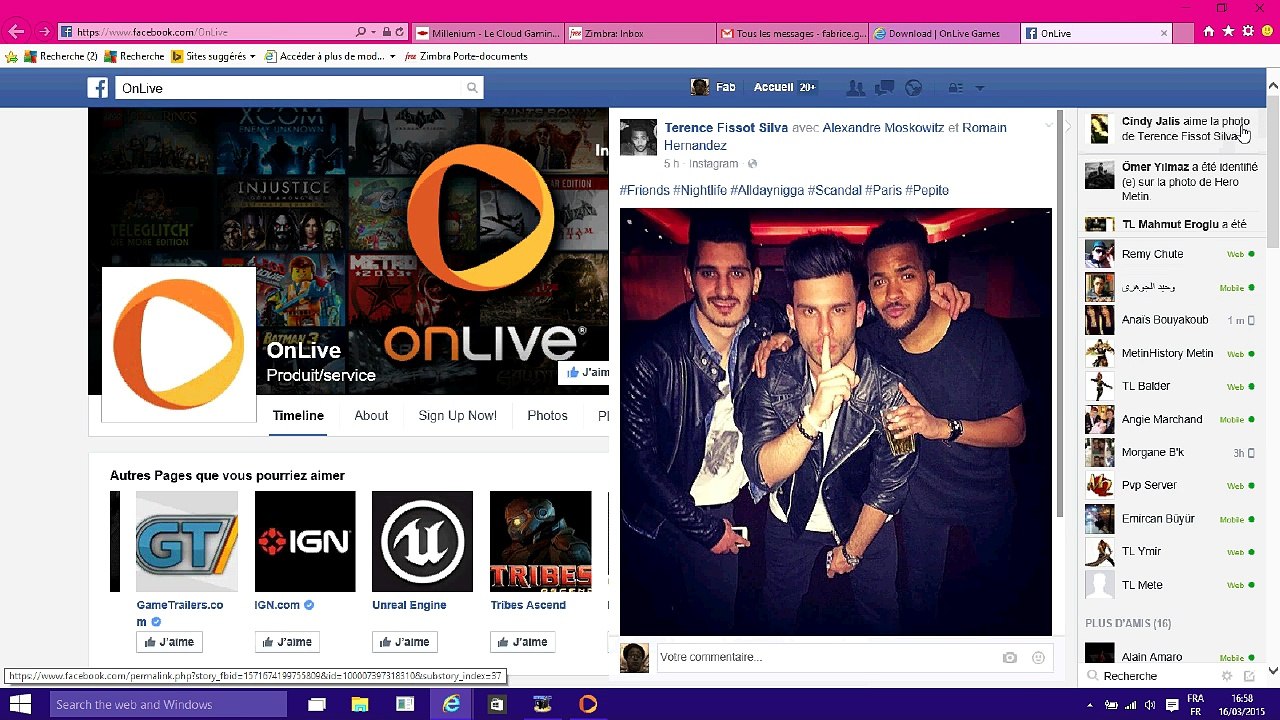The image size is (1280, 720).
Task: Open the privacy shortcuts lock icon
Action: point(955,88)
